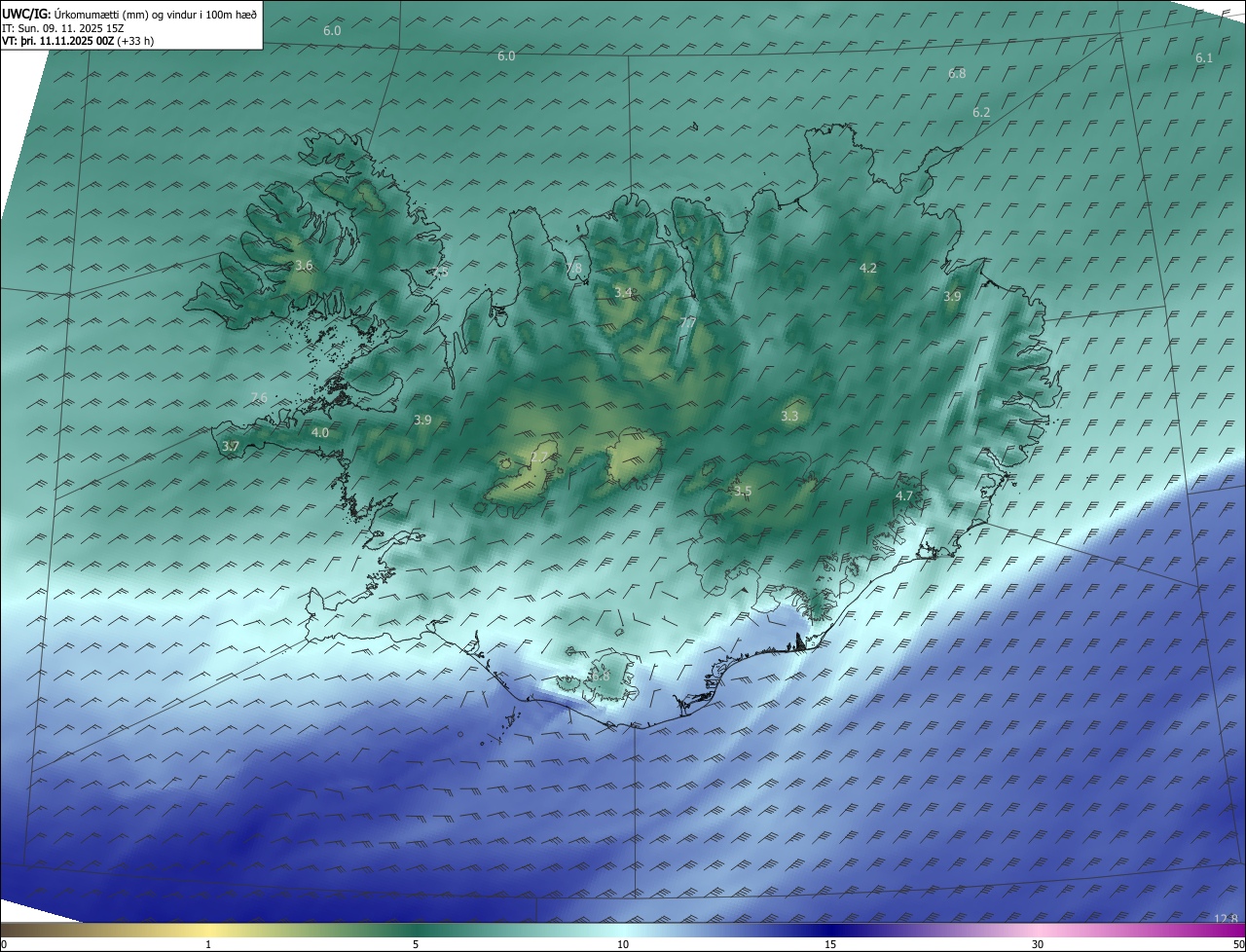Click the 50 tick on the colour scale

1238,944
